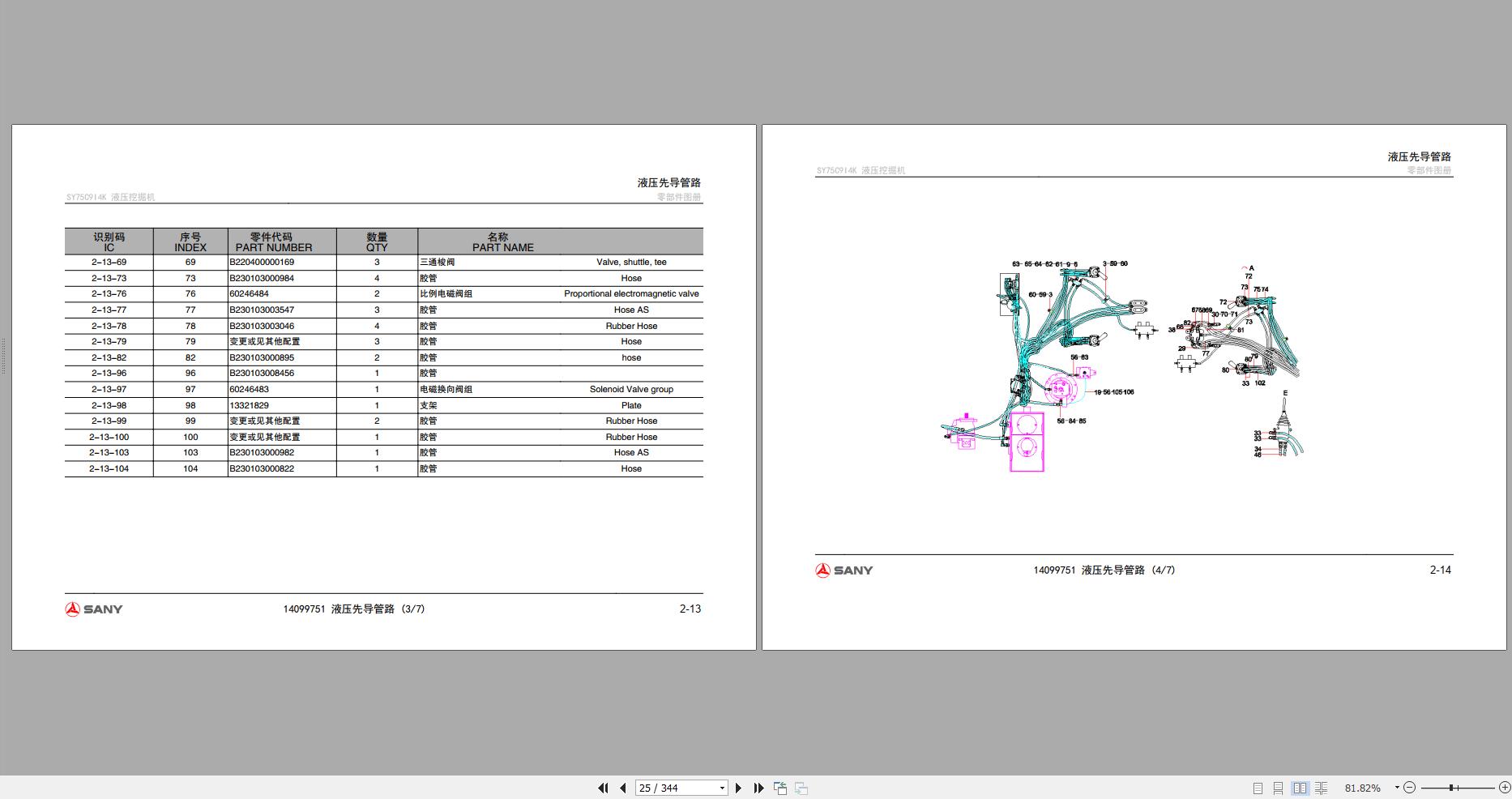Click part number B230103000822
This screenshot has height=799, width=1512.
click(x=262, y=469)
